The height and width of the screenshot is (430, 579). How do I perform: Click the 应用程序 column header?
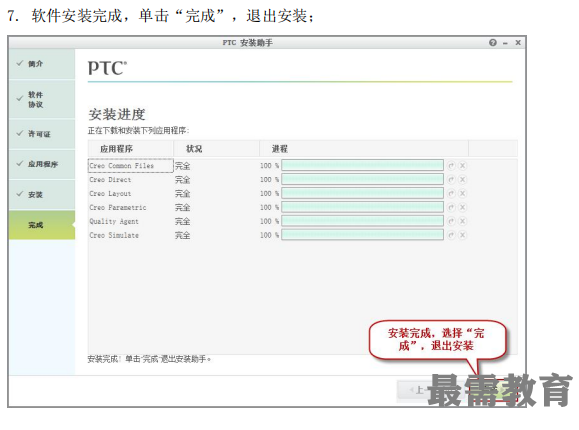coord(131,149)
